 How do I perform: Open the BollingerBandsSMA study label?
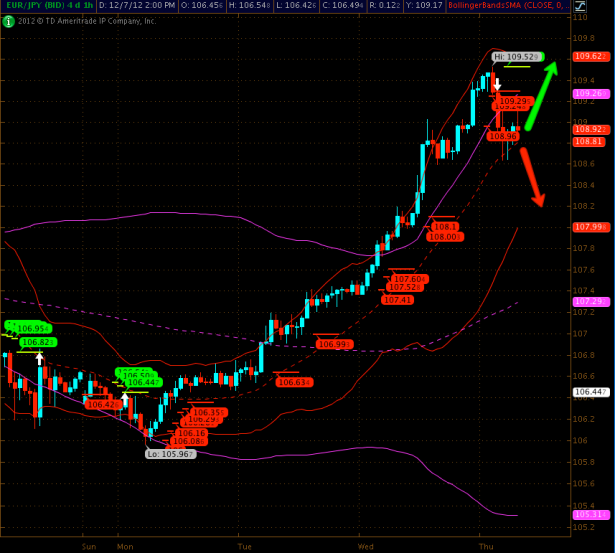point(508,5)
